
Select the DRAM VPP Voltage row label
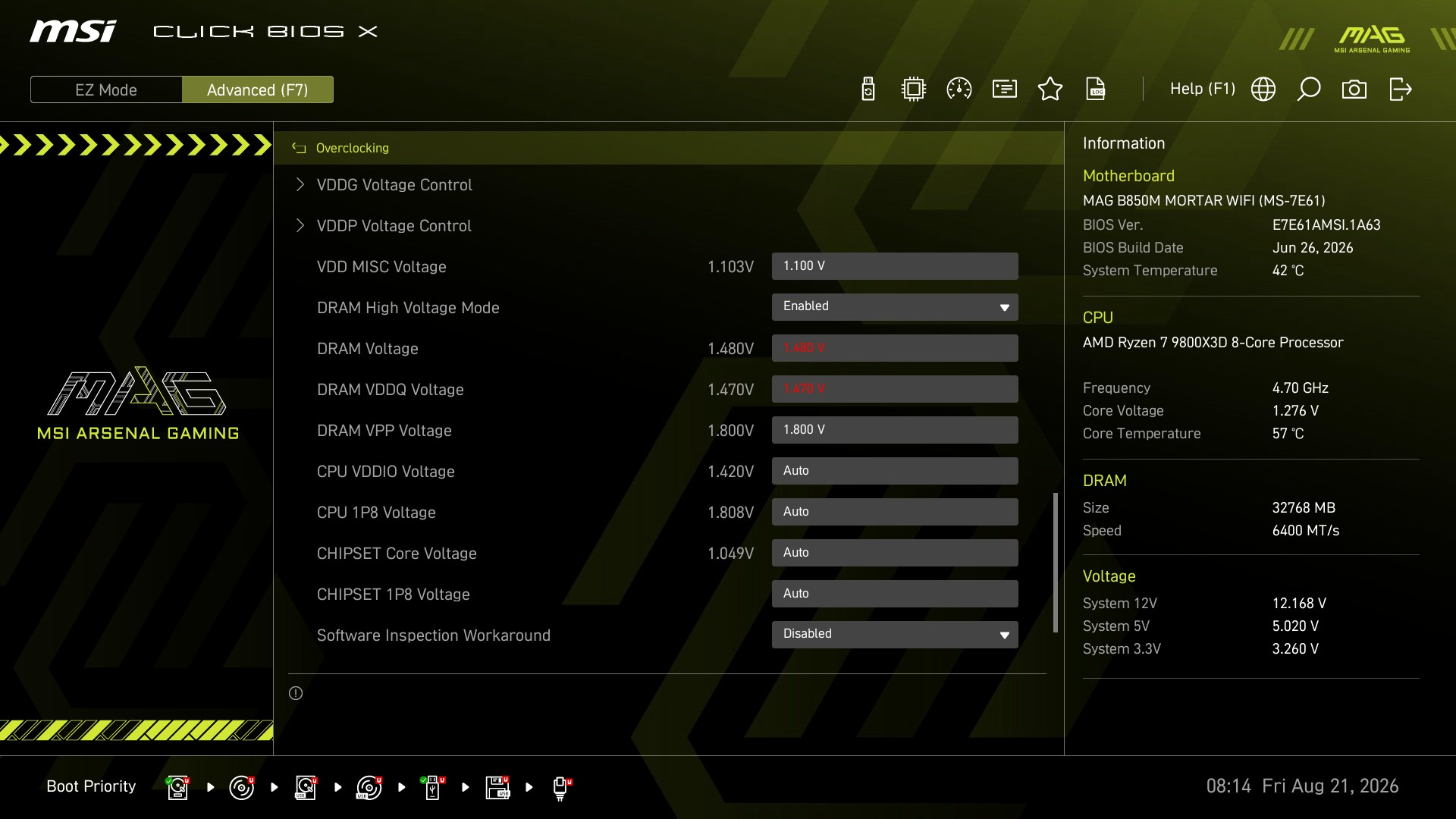pyautogui.click(x=384, y=431)
